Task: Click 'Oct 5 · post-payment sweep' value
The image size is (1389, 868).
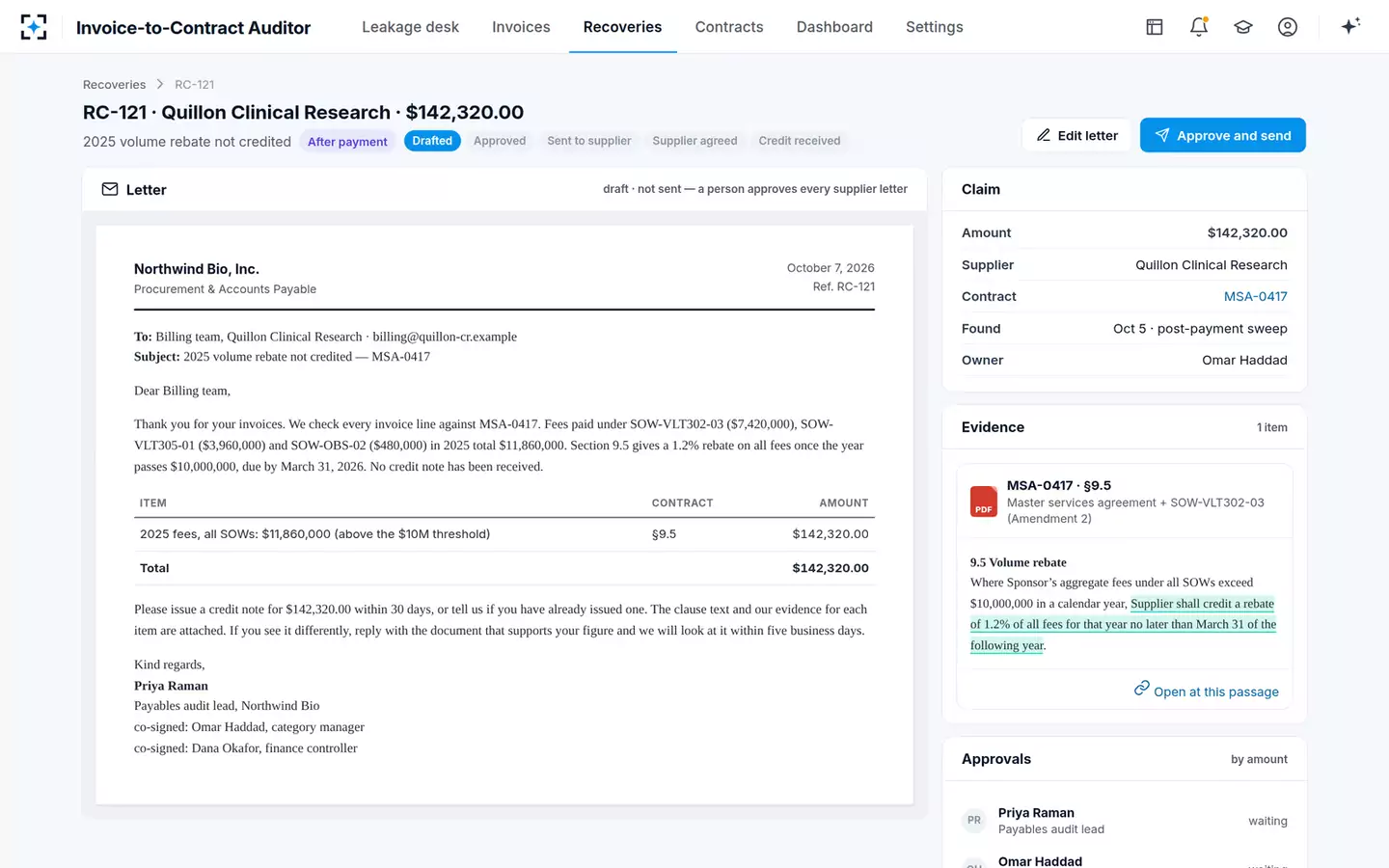Action: click(x=1200, y=328)
